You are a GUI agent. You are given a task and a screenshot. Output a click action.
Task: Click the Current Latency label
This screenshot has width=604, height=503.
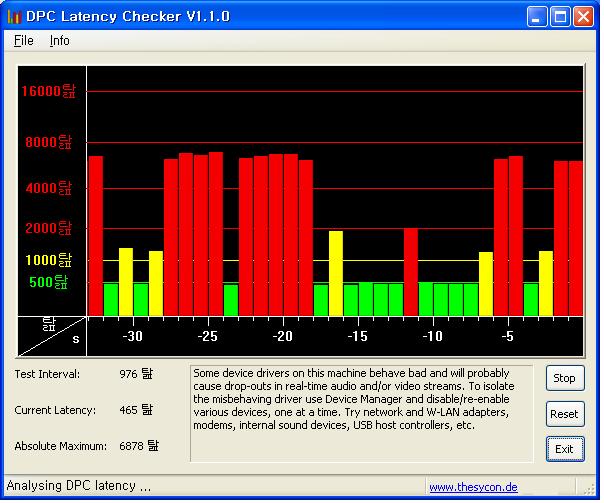tap(55, 410)
